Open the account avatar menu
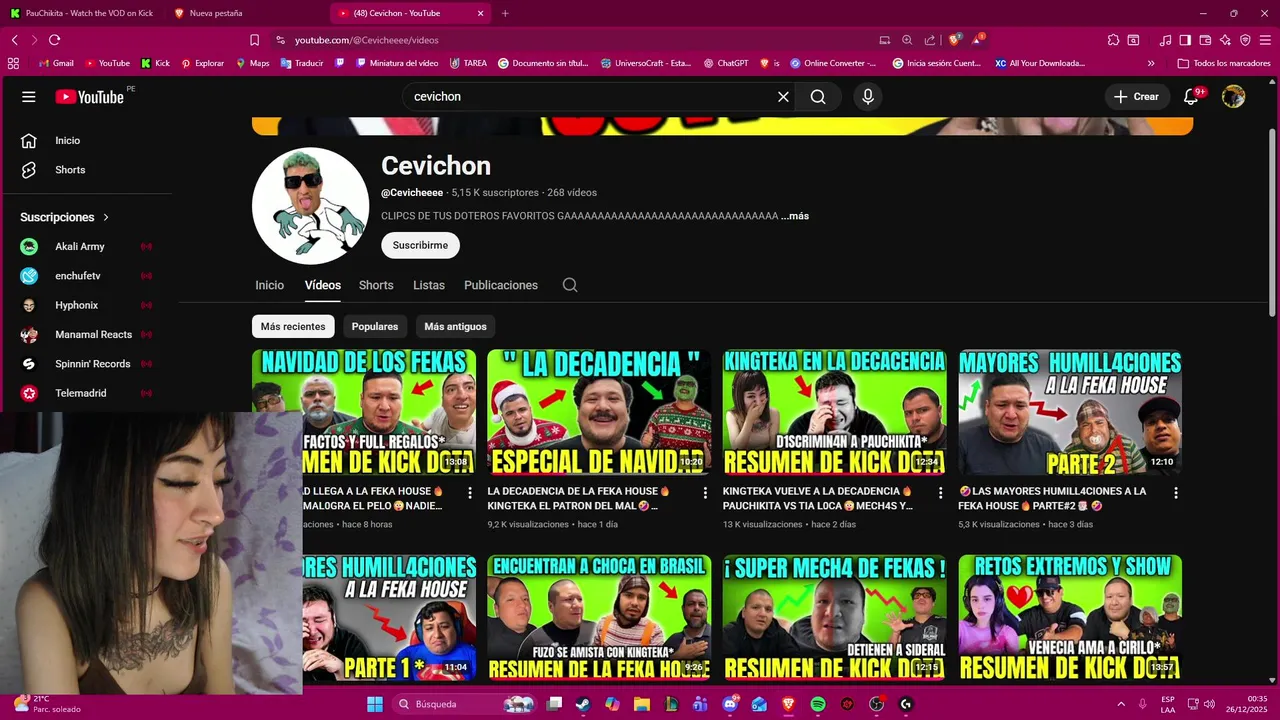 1234,97
